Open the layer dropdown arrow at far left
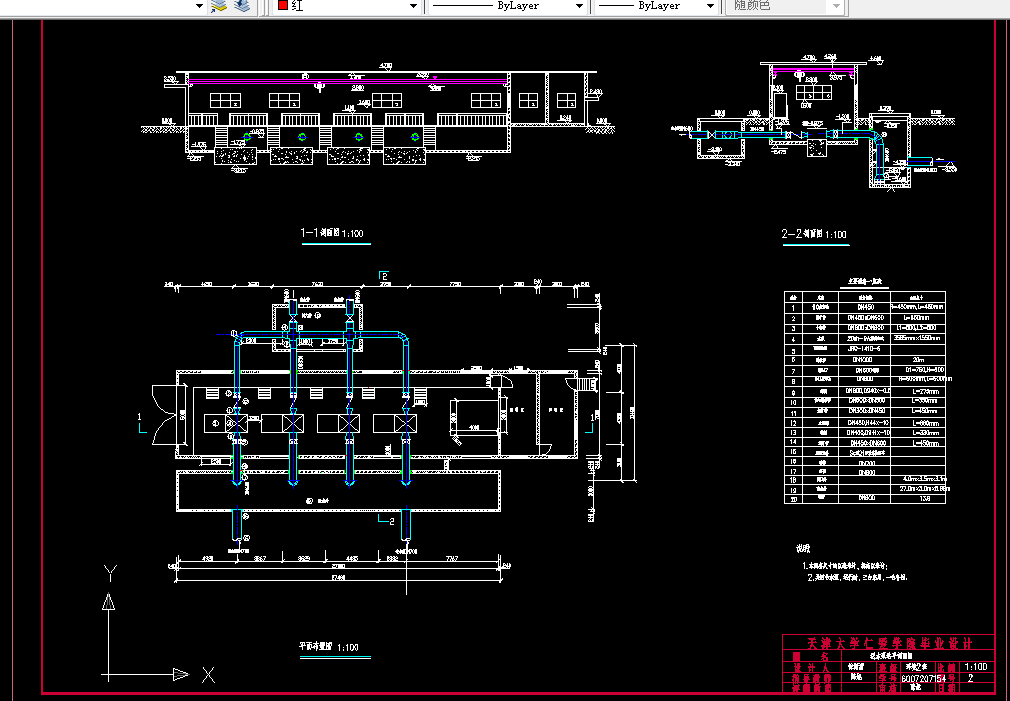Viewport: 1010px width, 701px height. point(199,6)
